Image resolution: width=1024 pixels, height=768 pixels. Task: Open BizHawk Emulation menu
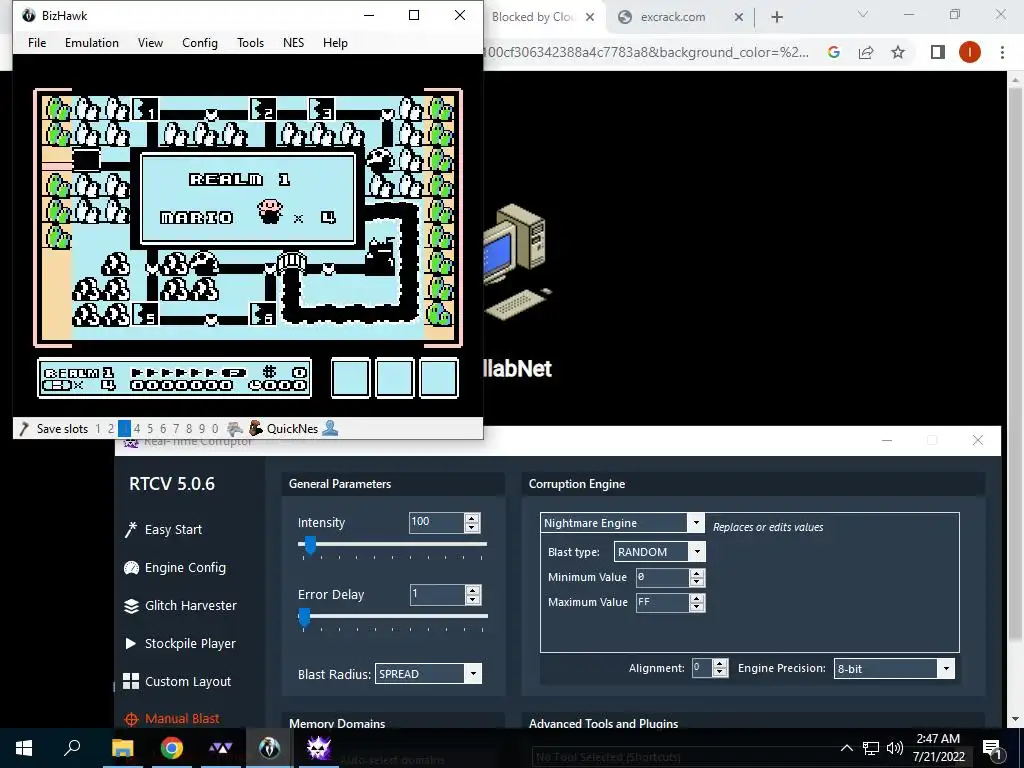91,42
